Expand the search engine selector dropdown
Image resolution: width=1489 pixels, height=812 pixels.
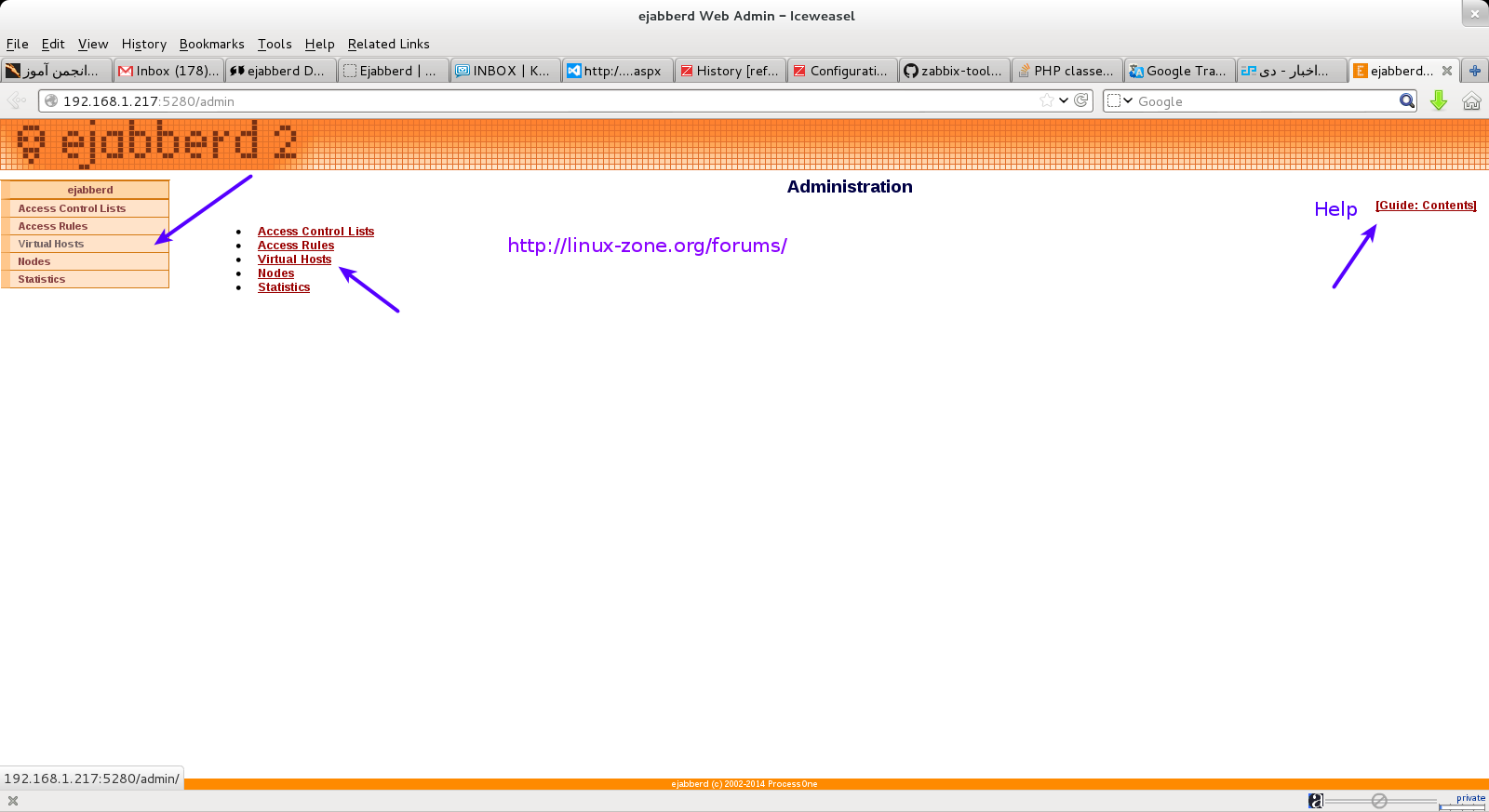pos(1120,100)
